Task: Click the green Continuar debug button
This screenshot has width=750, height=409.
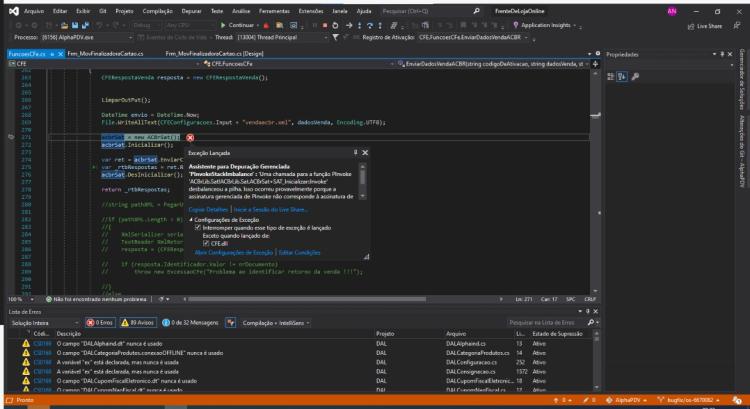Action: tap(237, 25)
